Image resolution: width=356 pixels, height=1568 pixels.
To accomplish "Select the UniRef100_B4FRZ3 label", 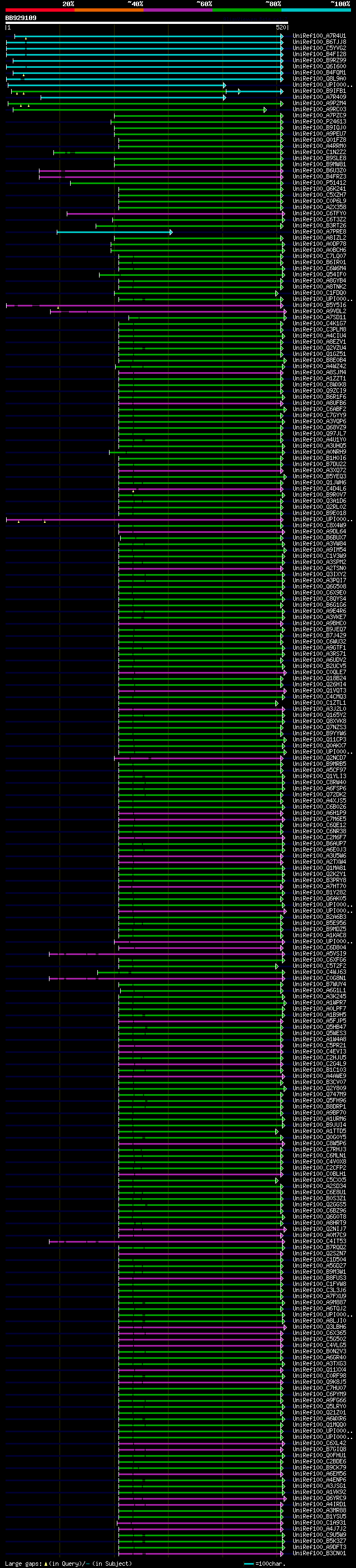I will 319,176.
